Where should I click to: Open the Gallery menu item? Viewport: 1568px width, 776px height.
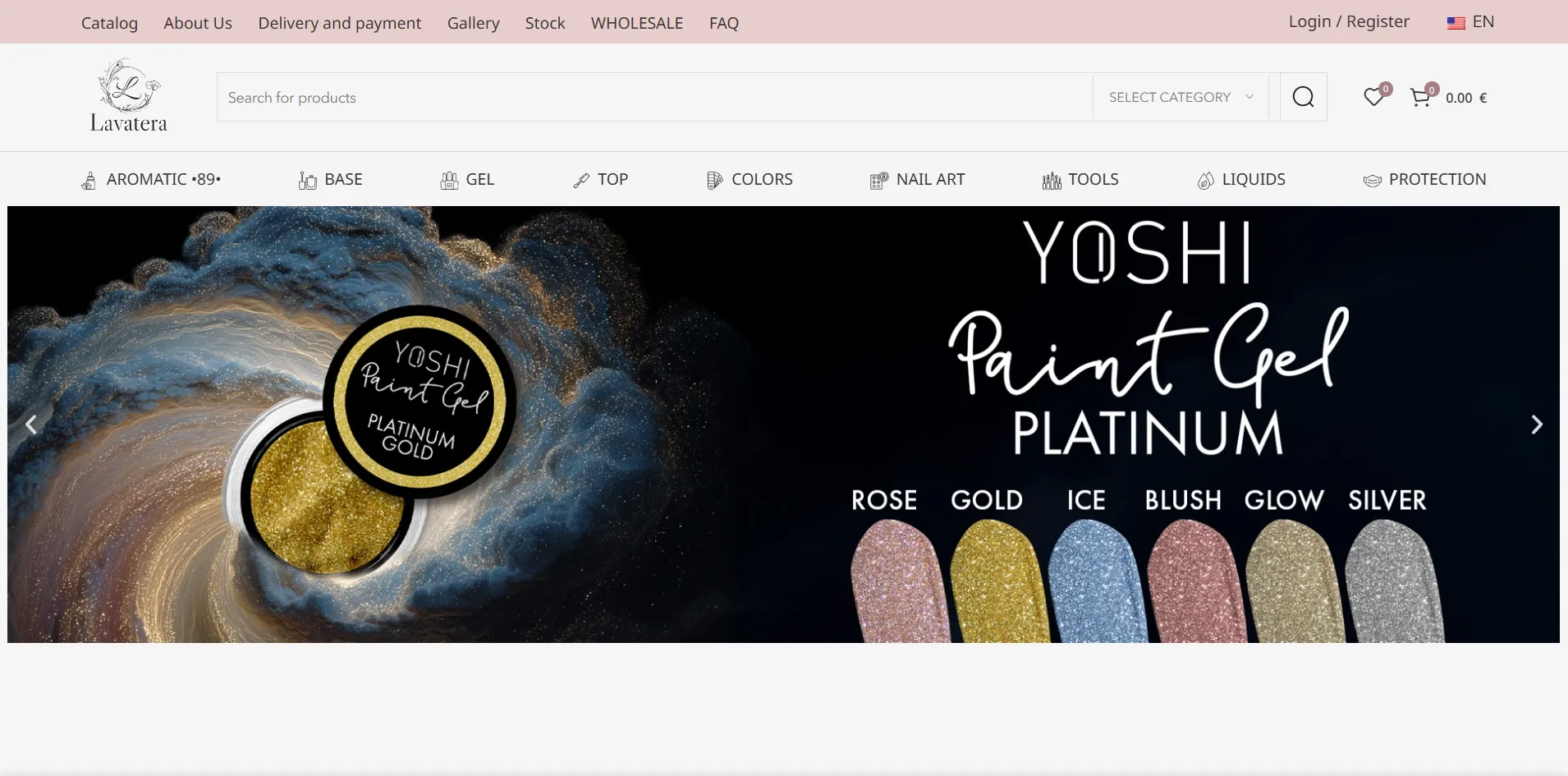point(474,23)
